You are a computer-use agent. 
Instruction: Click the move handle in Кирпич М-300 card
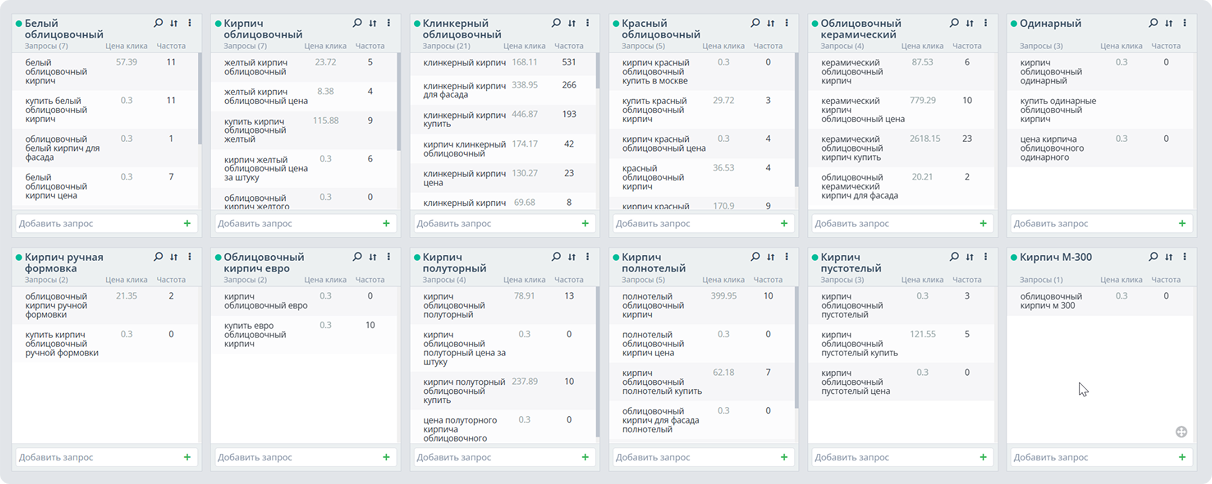pyautogui.click(x=1181, y=432)
